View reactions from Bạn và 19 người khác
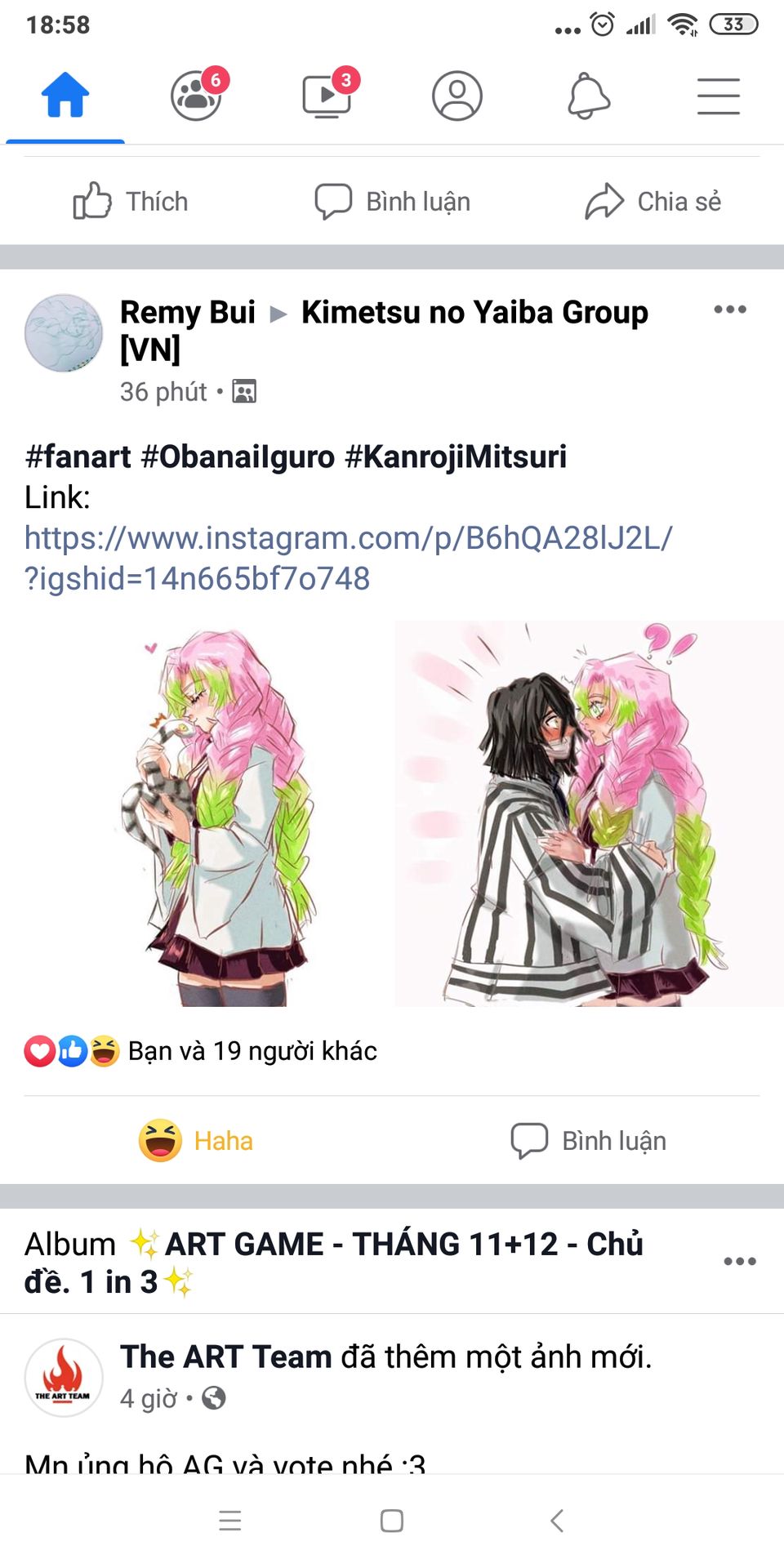 pyautogui.click(x=201, y=1051)
